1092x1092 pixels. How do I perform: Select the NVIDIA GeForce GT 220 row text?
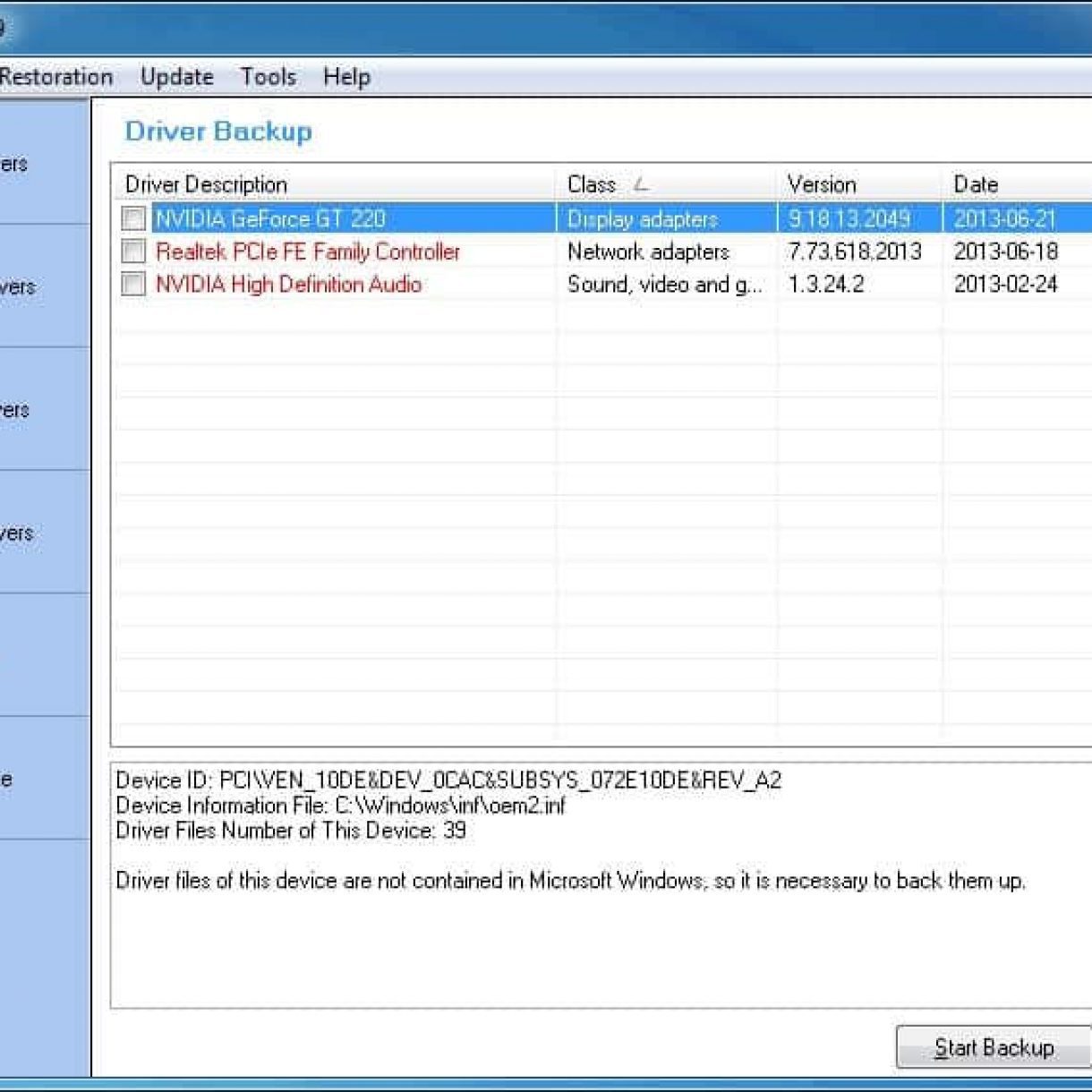[270, 219]
